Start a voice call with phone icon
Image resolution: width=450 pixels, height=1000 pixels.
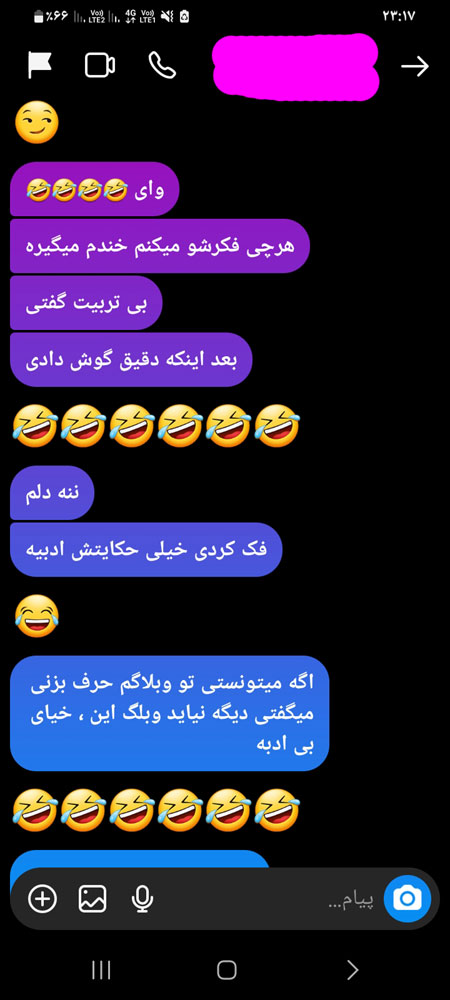[162, 65]
